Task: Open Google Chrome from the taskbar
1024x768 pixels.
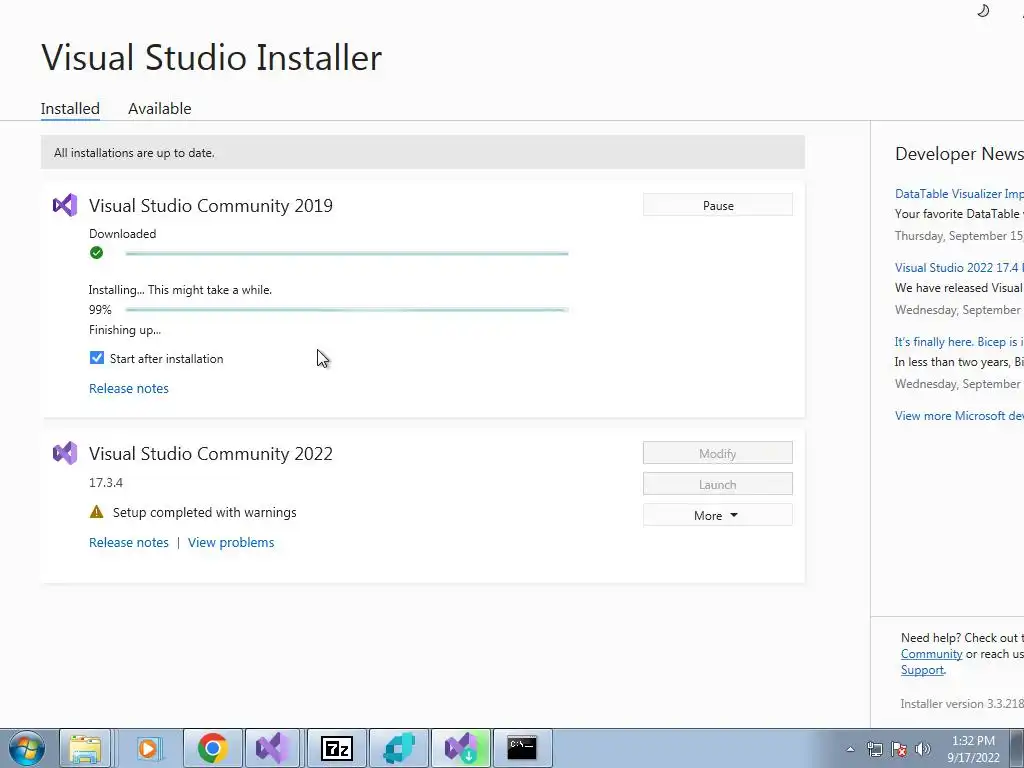Action: pyautogui.click(x=212, y=748)
